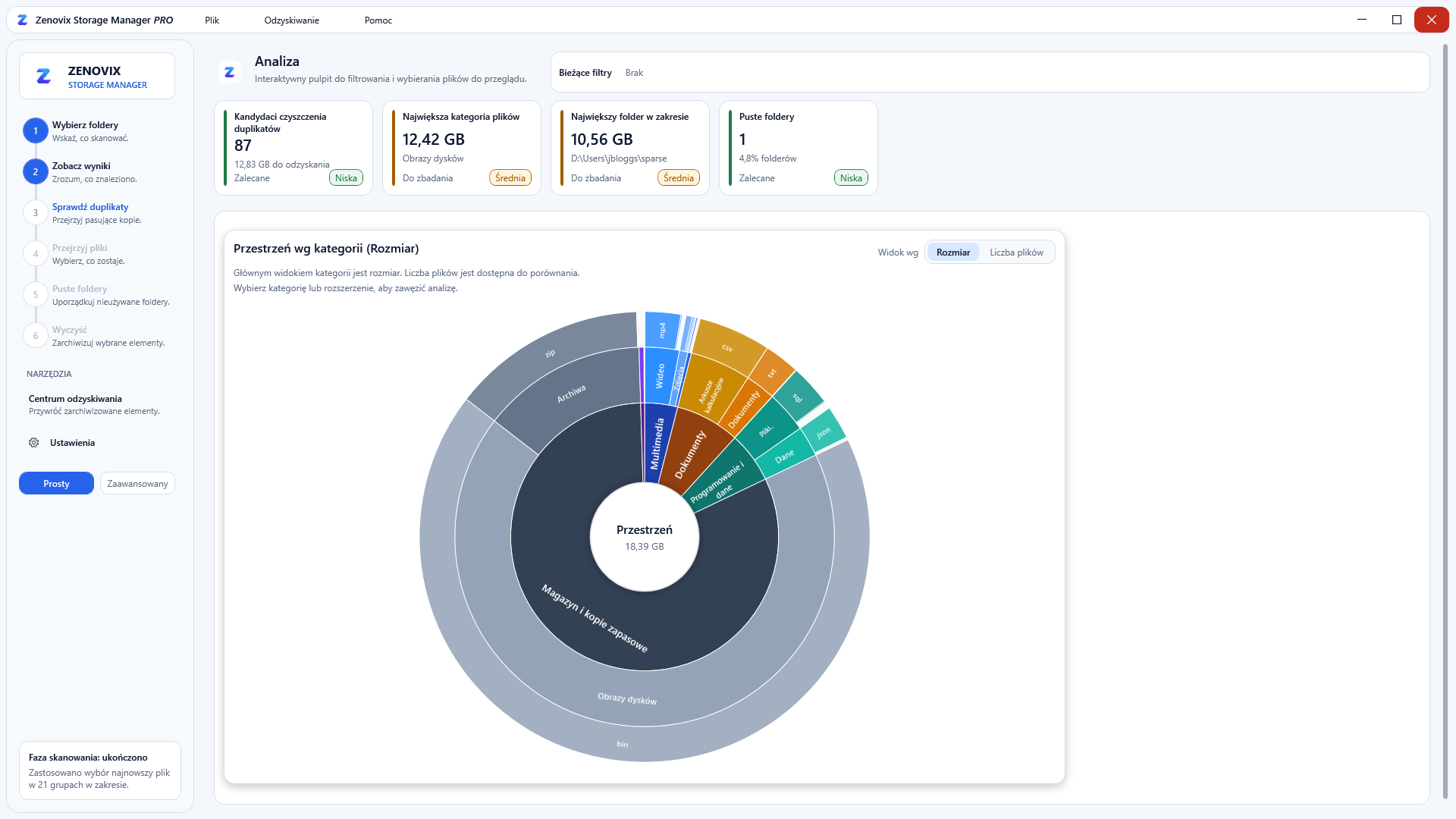Click the Zenovix logo in the sidebar
1456x819 pixels.
(x=44, y=76)
